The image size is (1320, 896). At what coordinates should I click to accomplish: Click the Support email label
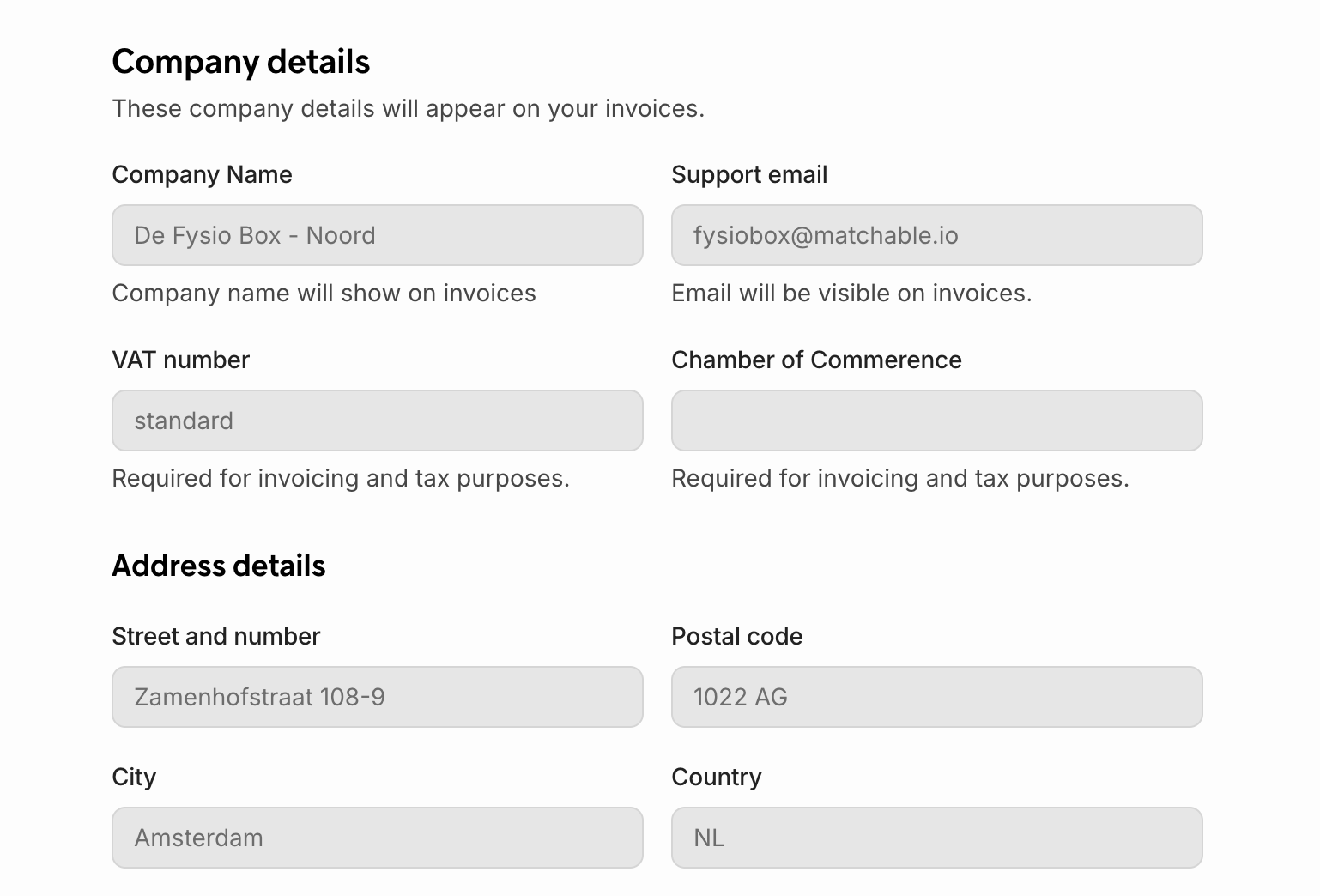tap(749, 174)
